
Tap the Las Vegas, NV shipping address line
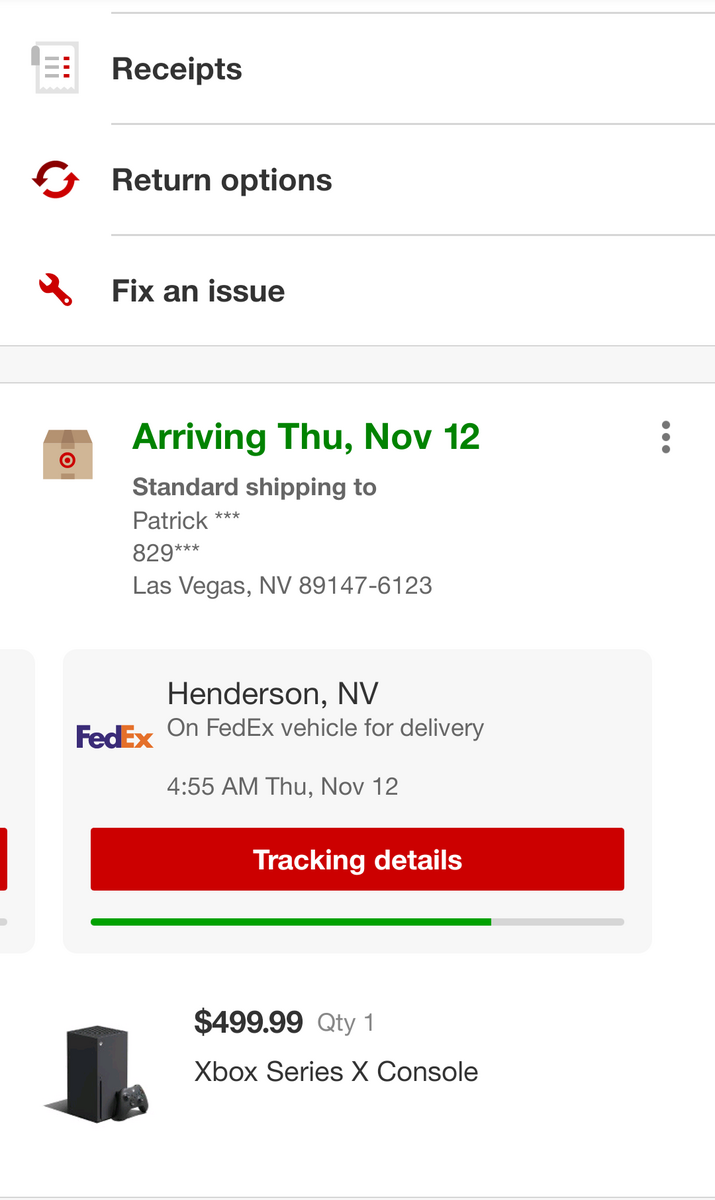282,585
